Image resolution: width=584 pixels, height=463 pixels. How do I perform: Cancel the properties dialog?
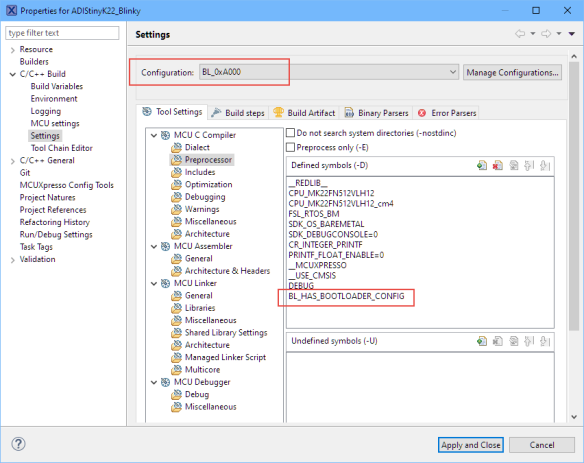(542, 445)
